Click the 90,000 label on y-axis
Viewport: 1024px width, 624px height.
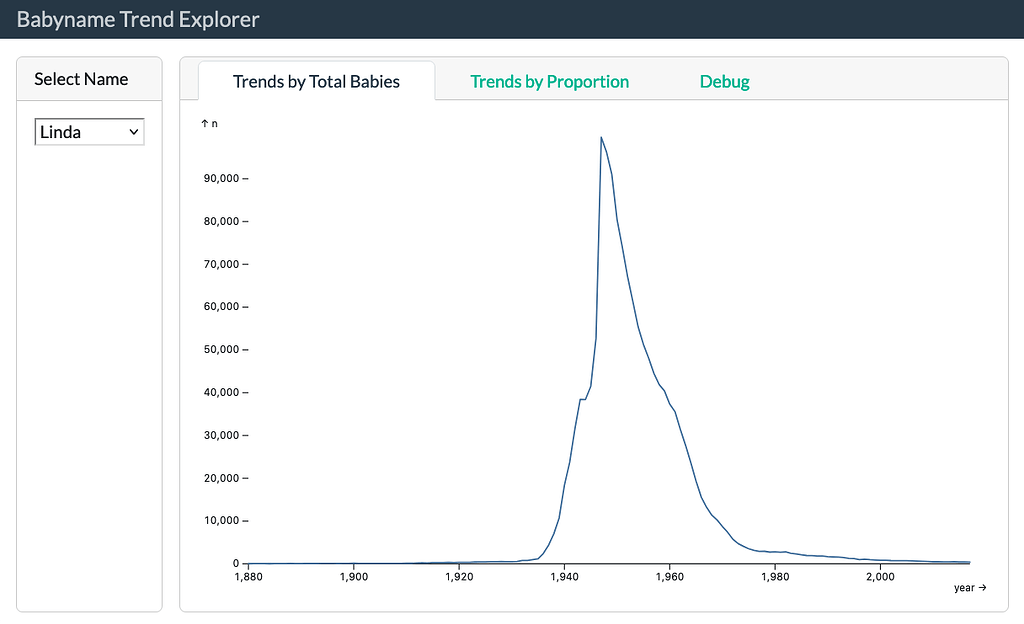[x=224, y=178]
